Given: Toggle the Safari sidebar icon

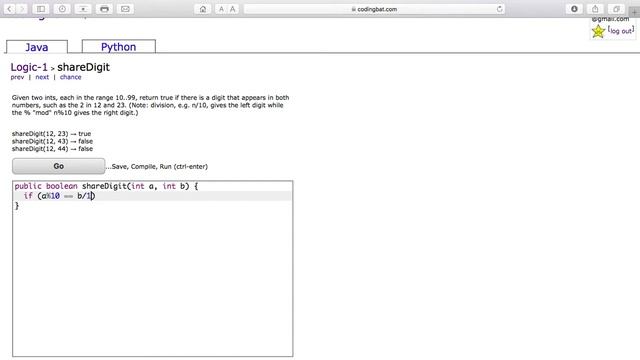Looking at the screenshot, I should point(41,9).
